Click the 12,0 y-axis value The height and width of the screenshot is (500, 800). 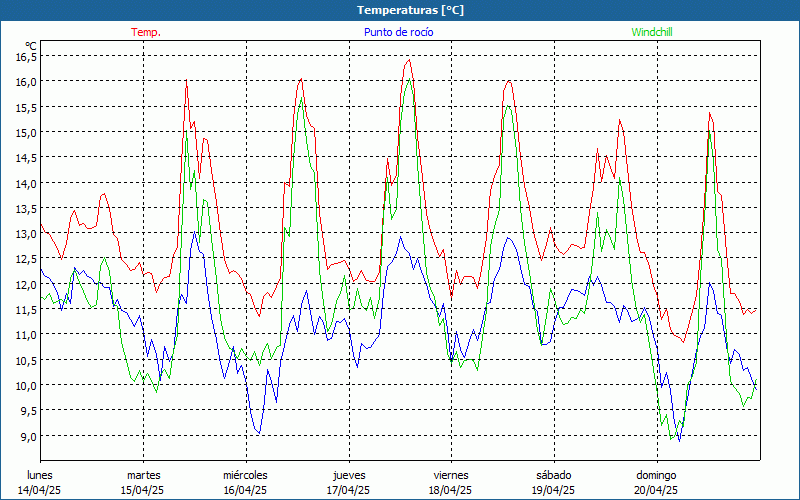(27, 284)
